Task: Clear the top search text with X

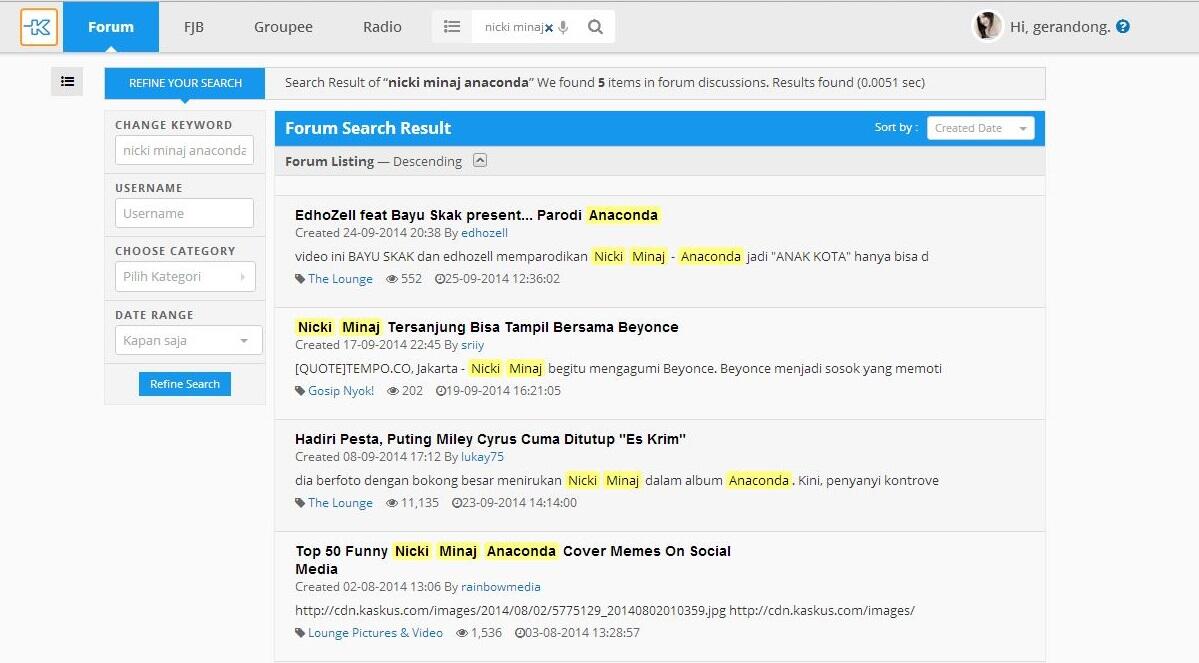Action: pyautogui.click(x=549, y=28)
